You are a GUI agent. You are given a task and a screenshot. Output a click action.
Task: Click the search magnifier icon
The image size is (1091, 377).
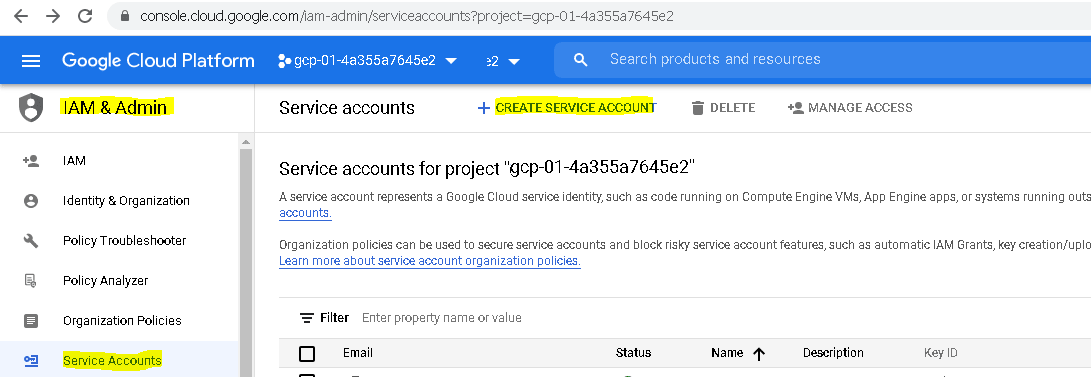point(580,60)
